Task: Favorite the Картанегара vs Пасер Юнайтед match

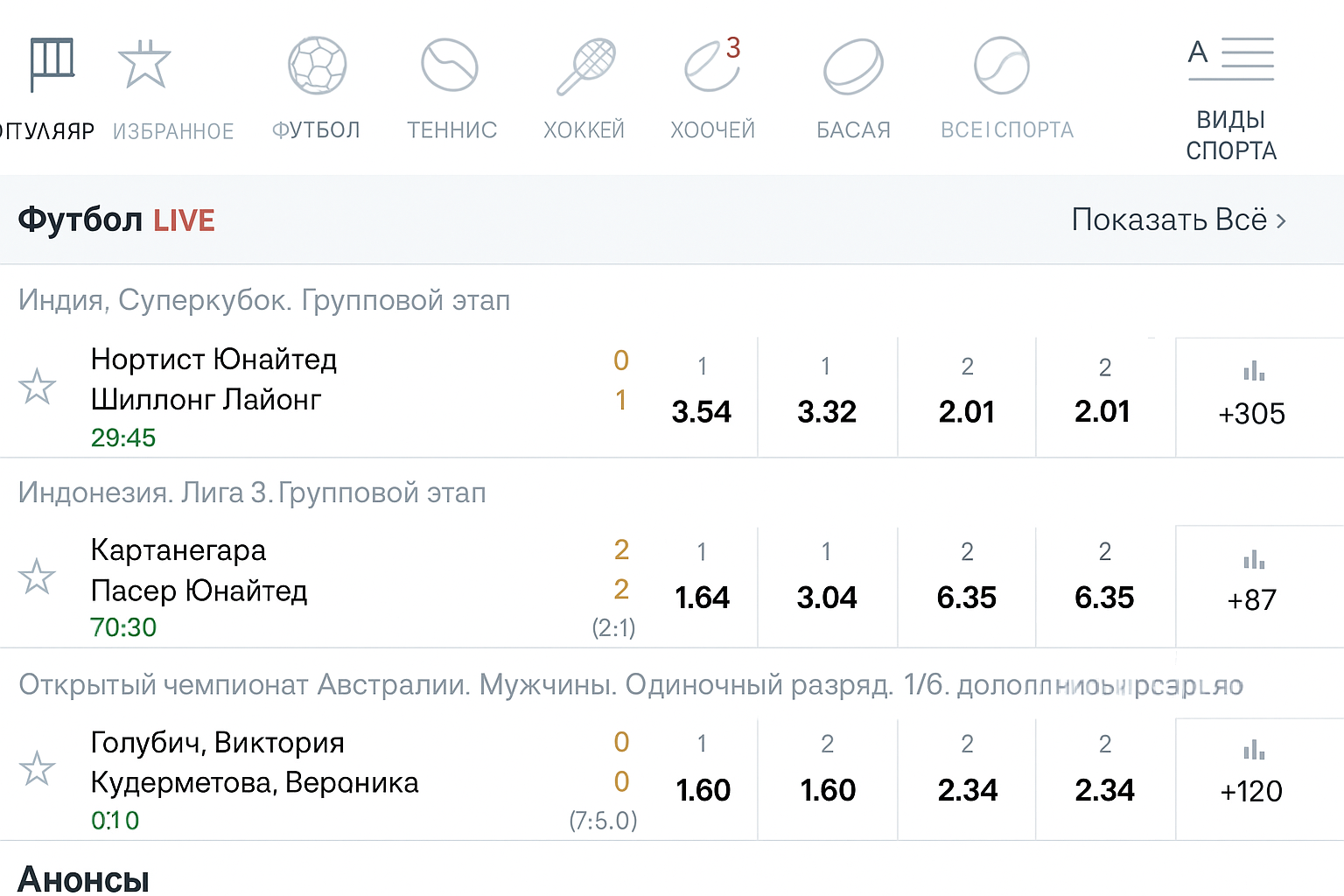Action: click(x=38, y=577)
